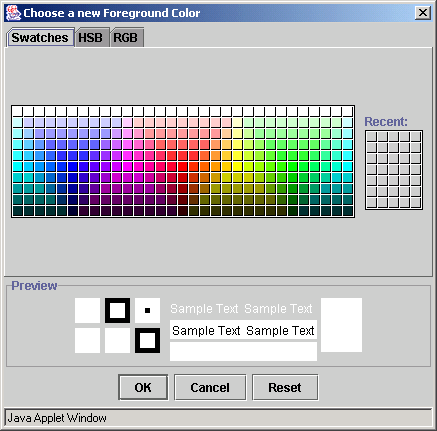
Task: Pick the bright yellow swatch
Action: click(237, 166)
